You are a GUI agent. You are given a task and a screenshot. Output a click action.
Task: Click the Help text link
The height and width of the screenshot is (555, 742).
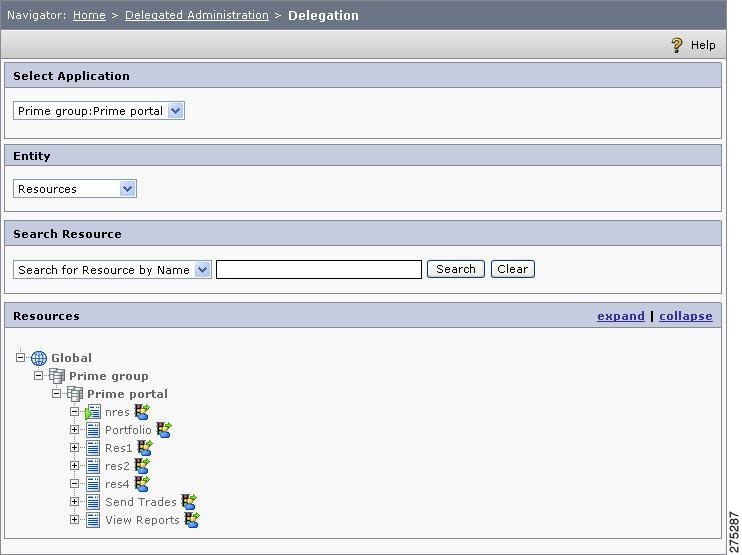(703, 45)
